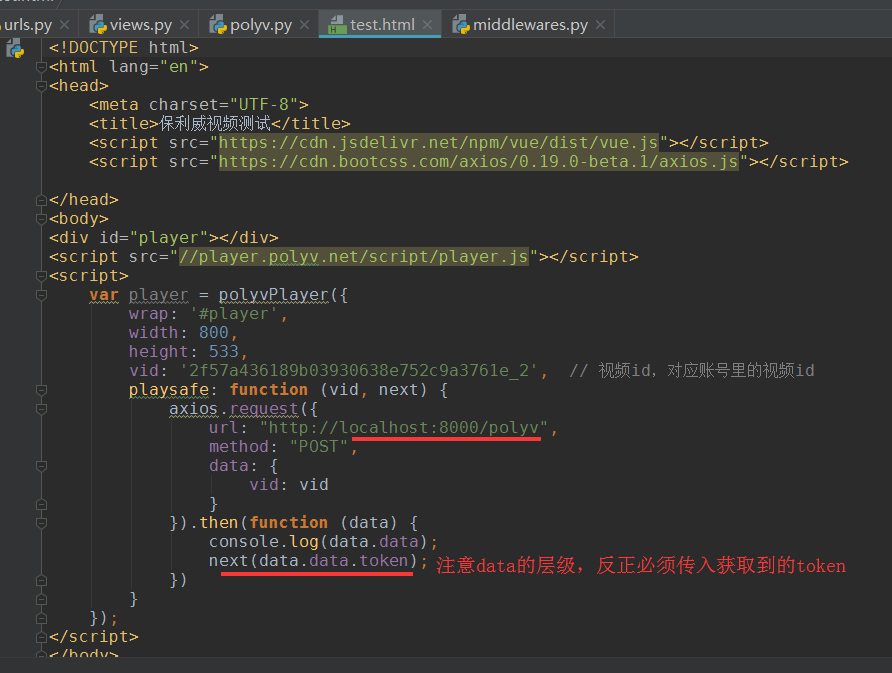Fold the inline <script> block
892x673 pixels.
point(41,276)
